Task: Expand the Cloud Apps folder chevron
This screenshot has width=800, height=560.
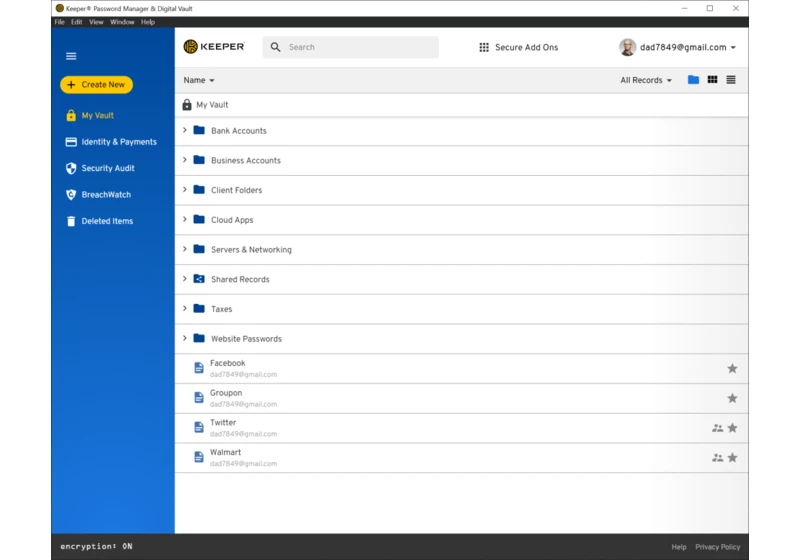Action: tap(185, 219)
